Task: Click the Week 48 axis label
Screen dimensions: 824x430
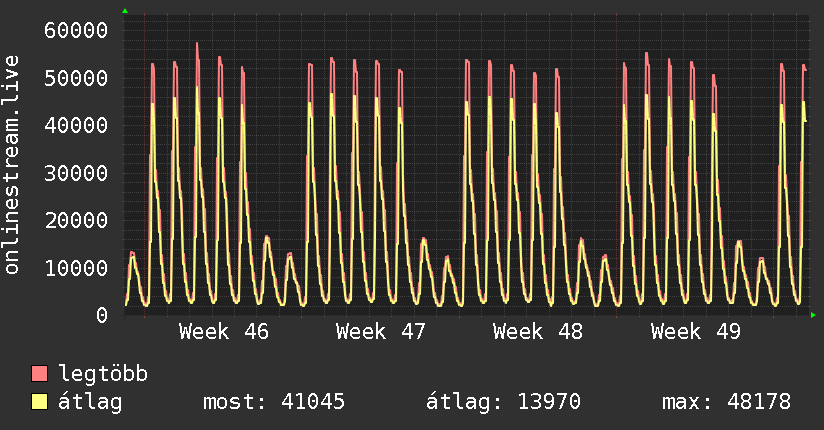Action: click(538, 332)
